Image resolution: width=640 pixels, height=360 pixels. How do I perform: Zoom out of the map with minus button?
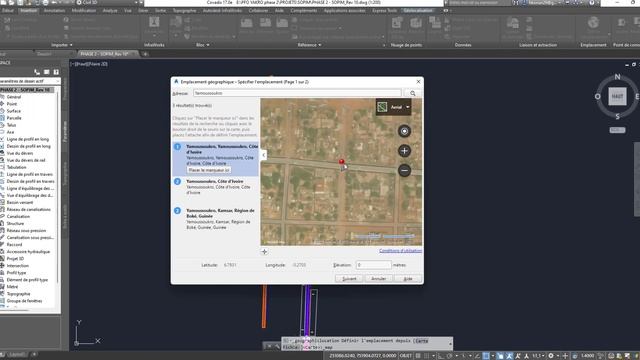pos(404,170)
